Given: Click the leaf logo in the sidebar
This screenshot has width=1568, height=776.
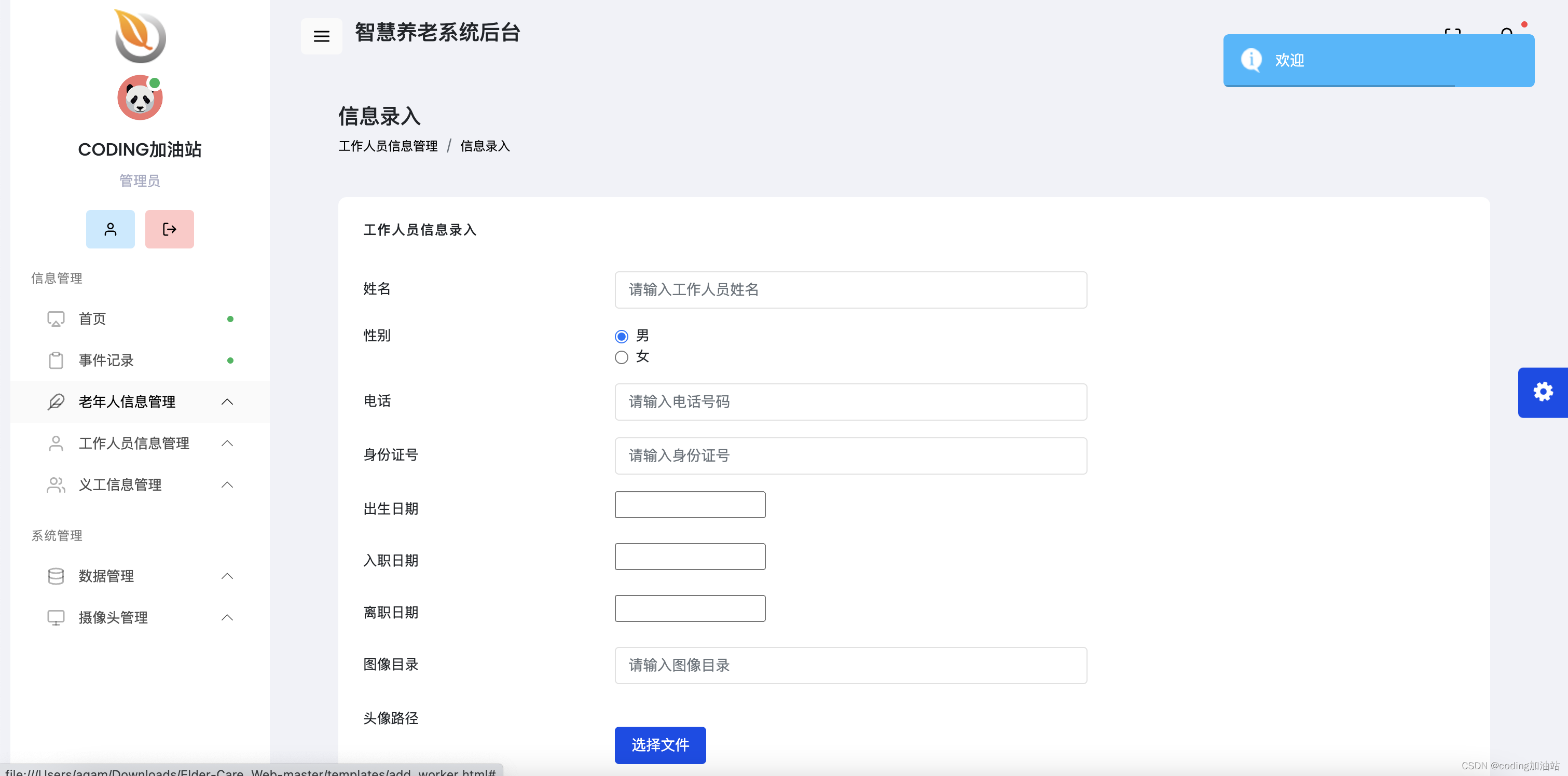Looking at the screenshot, I should click(140, 35).
